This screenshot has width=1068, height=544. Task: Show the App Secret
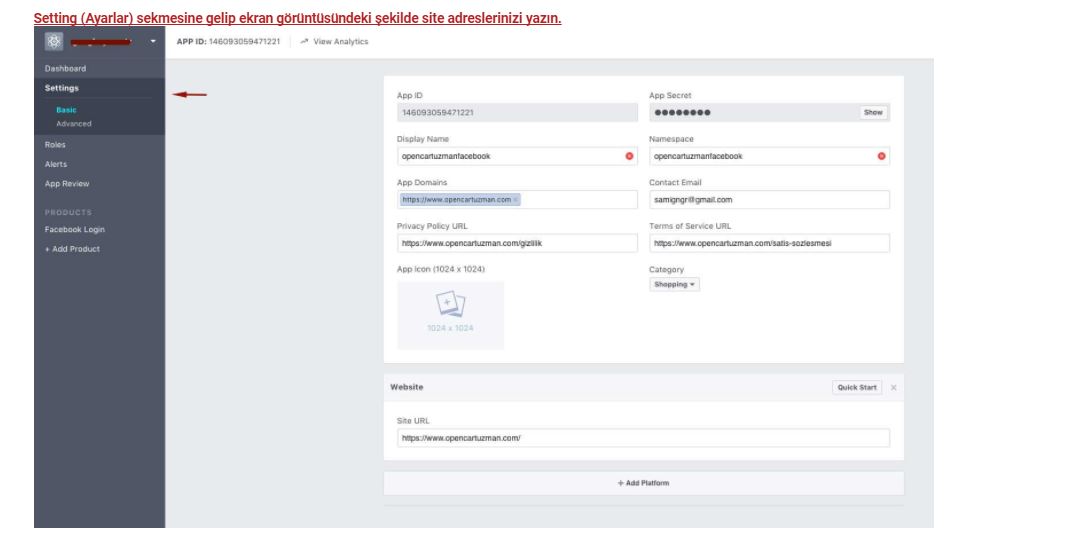click(873, 112)
